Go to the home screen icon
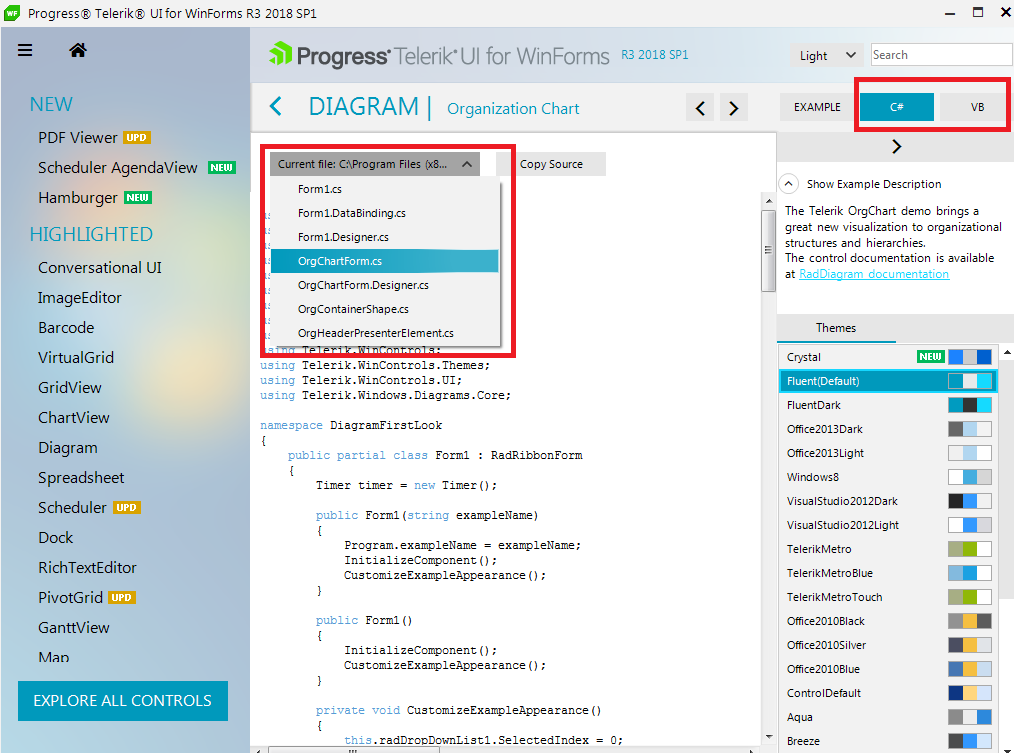This screenshot has height=753, width=1014. point(78,50)
